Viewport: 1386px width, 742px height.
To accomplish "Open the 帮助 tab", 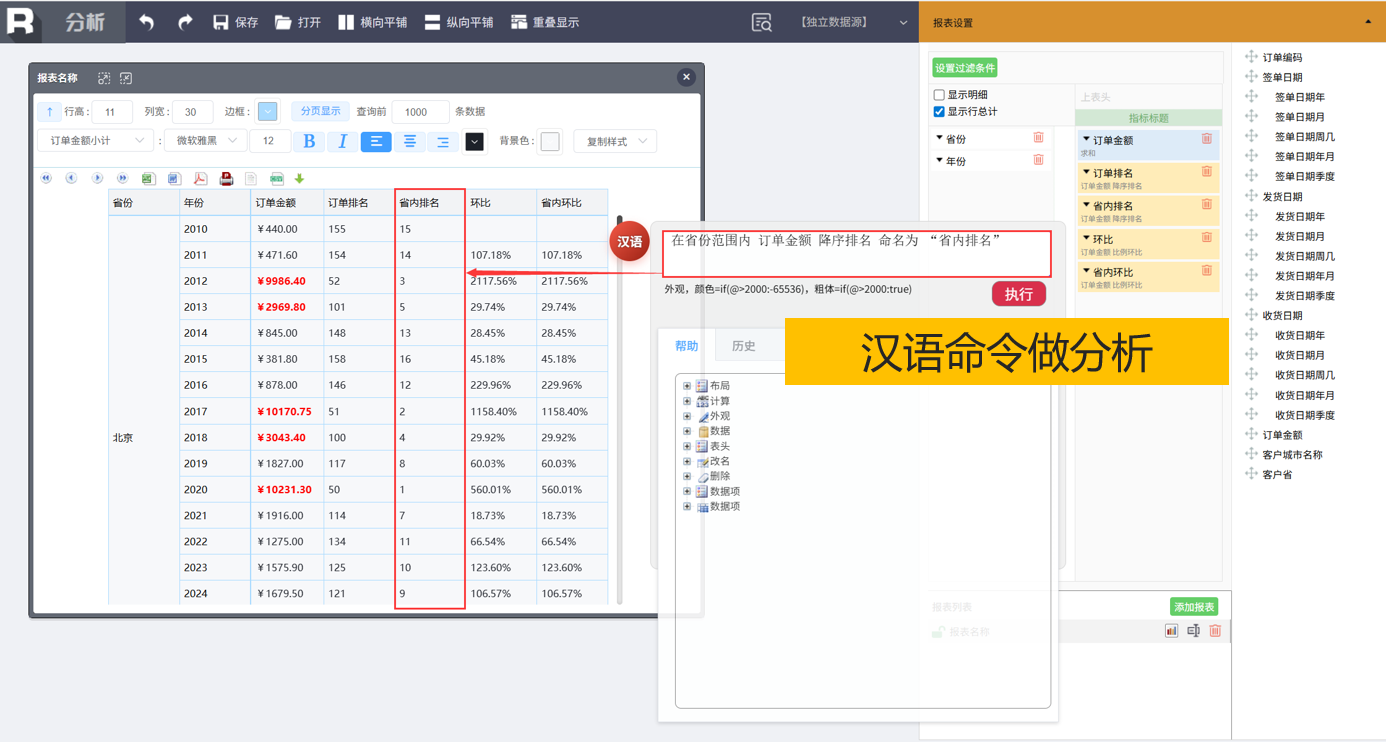I will tap(687, 346).
